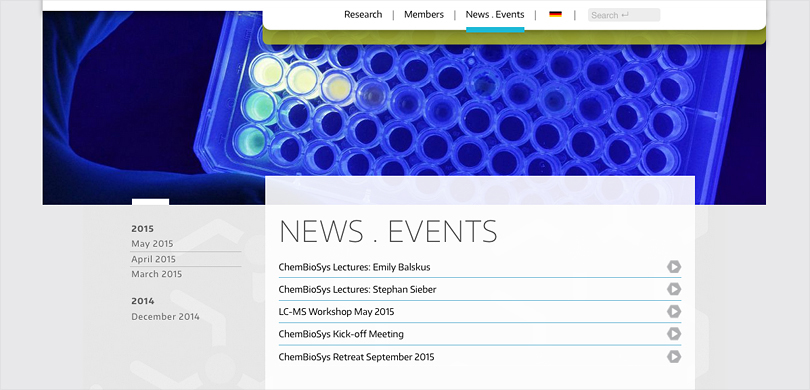
Task: Open the Members menu item
Action: (424, 14)
